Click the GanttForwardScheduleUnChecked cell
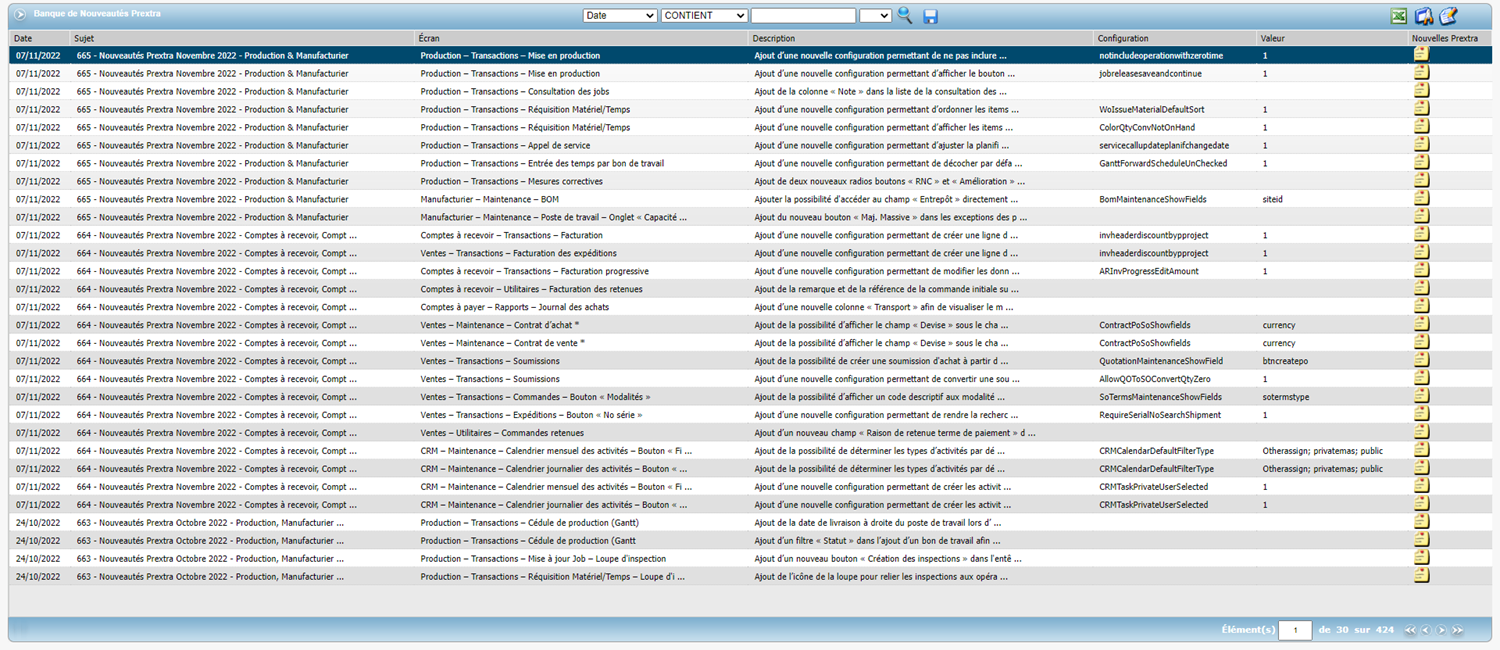 [x=1163, y=164]
